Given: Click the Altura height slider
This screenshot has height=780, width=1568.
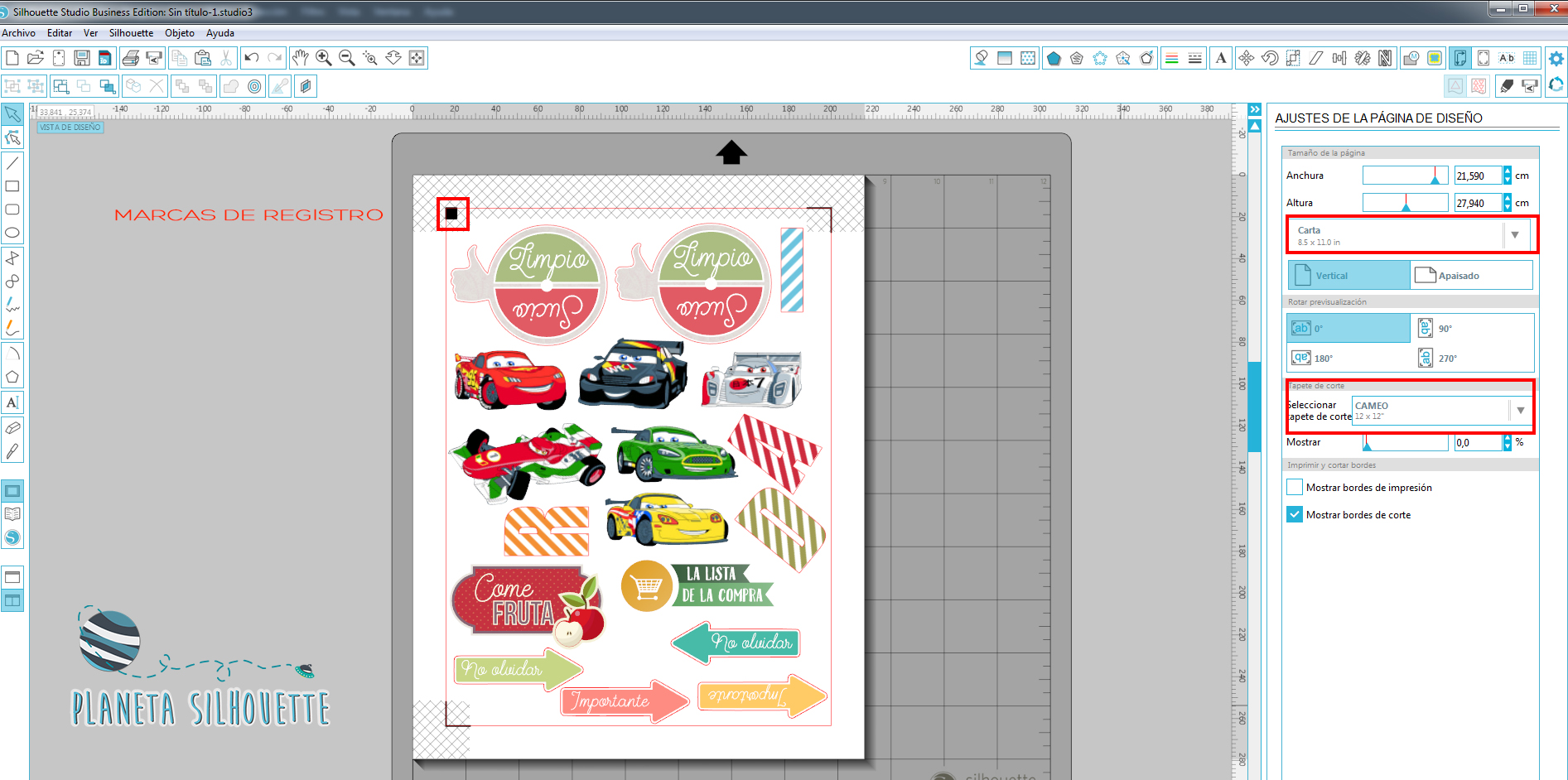Looking at the screenshot, I should click(x=1405, y=203).
